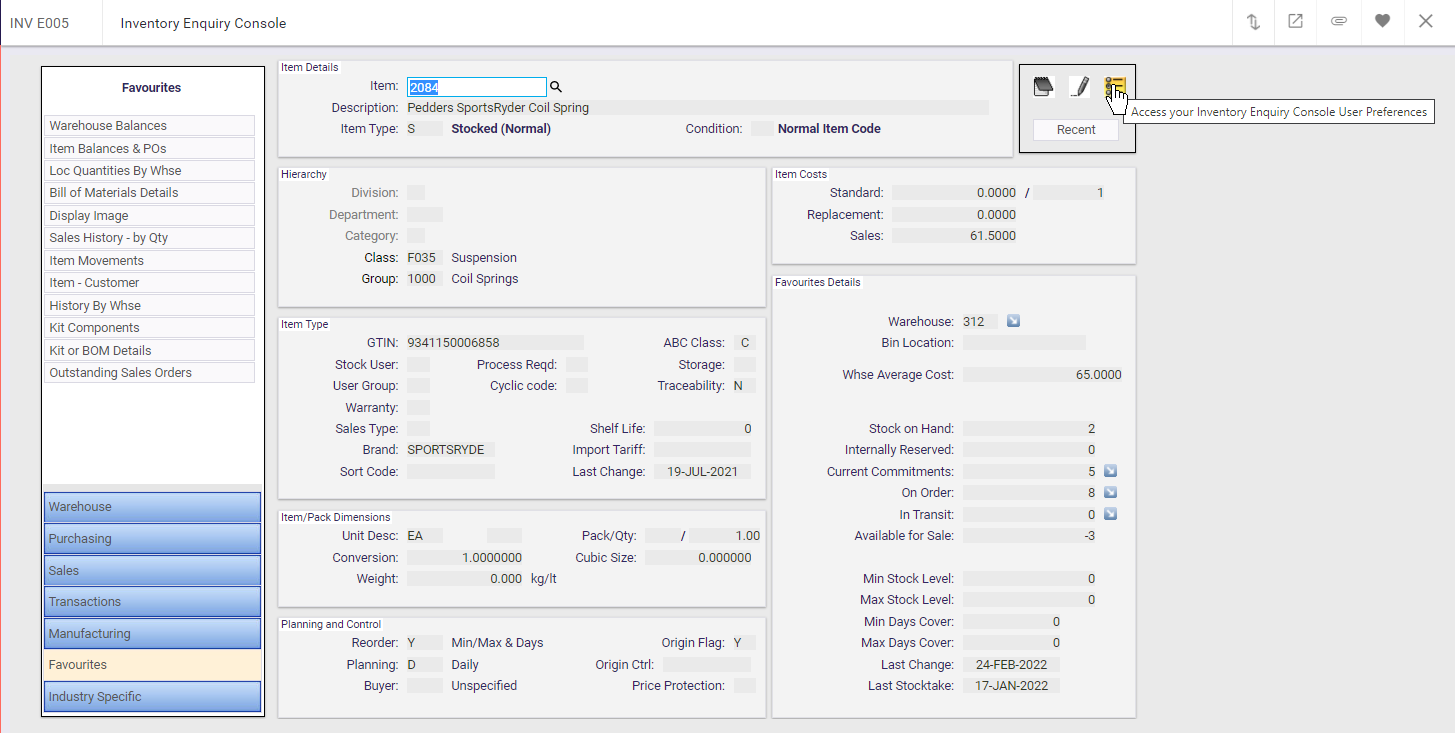Open console in new window icon
The height and width of the screenshot is (733, 1455).
click(1295, 21)
